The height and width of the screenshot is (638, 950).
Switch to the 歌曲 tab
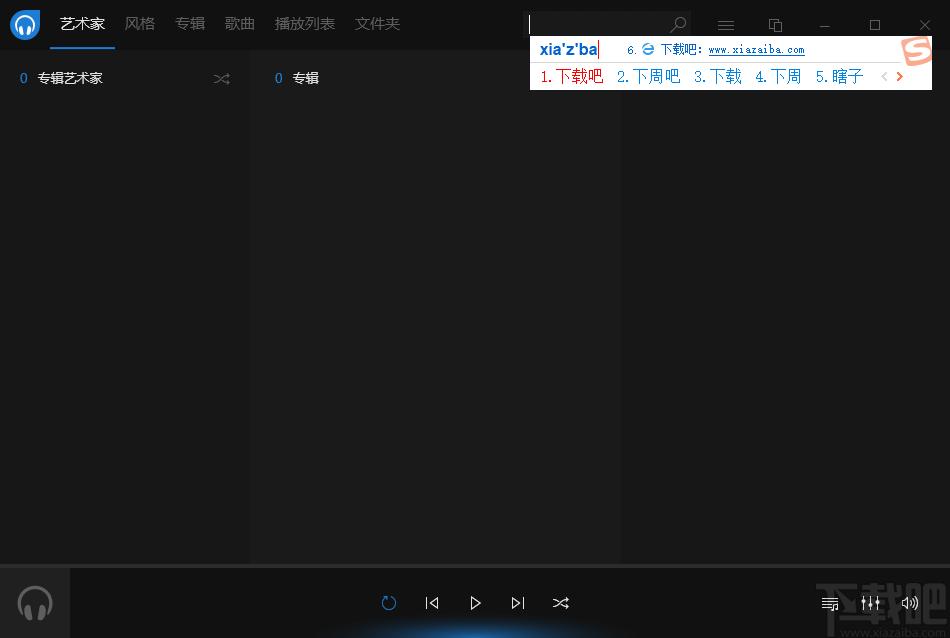coord(239,24)
